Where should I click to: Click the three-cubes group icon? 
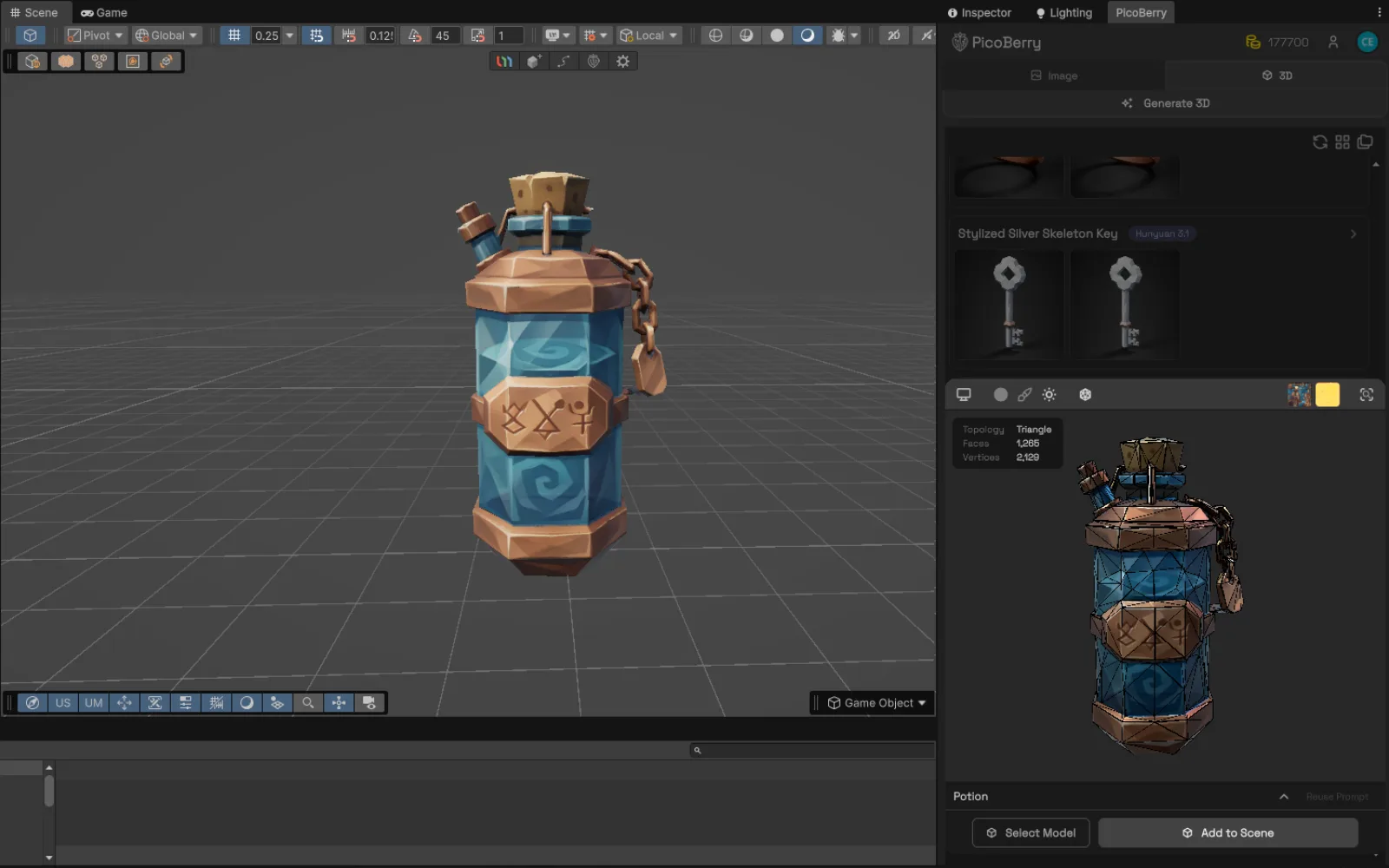pyautogui.click(x=99, y=62)
